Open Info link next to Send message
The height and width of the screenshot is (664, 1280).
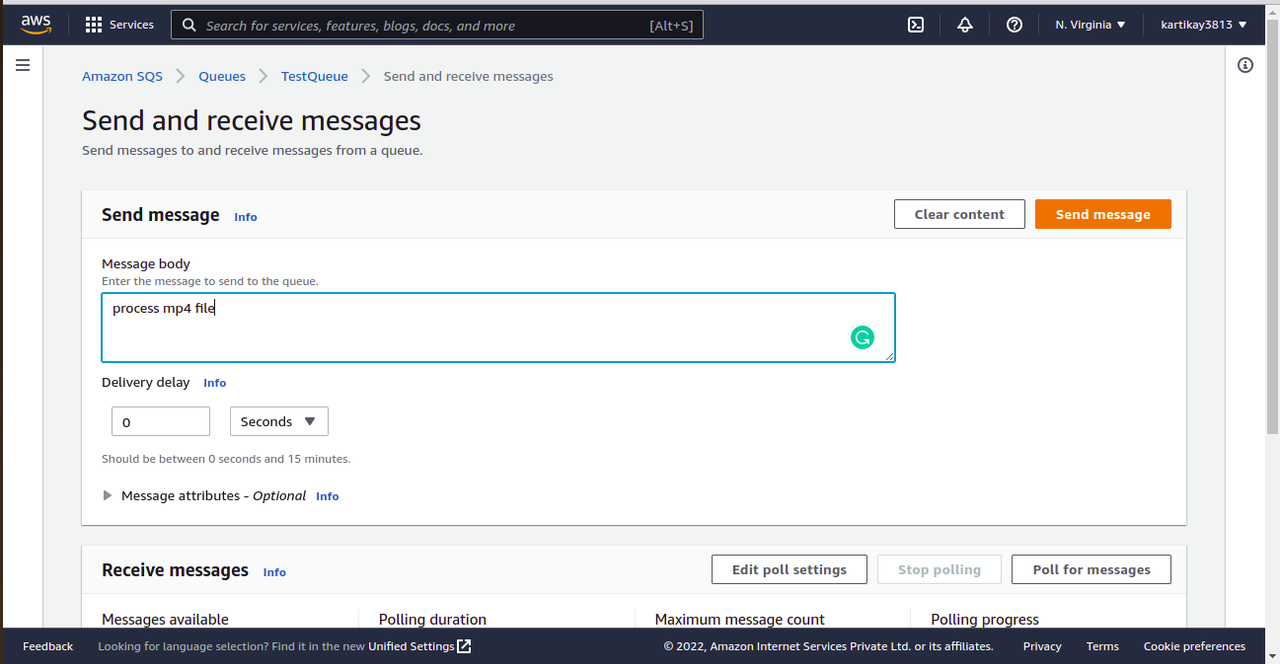(x=245, y=217)
